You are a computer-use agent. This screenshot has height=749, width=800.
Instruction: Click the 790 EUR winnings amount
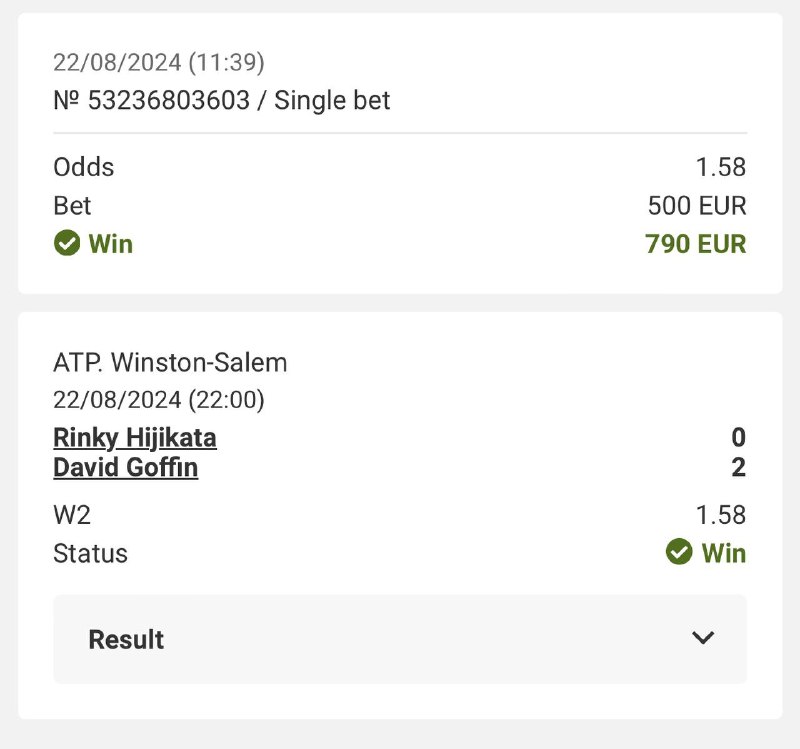click(695, 243)
